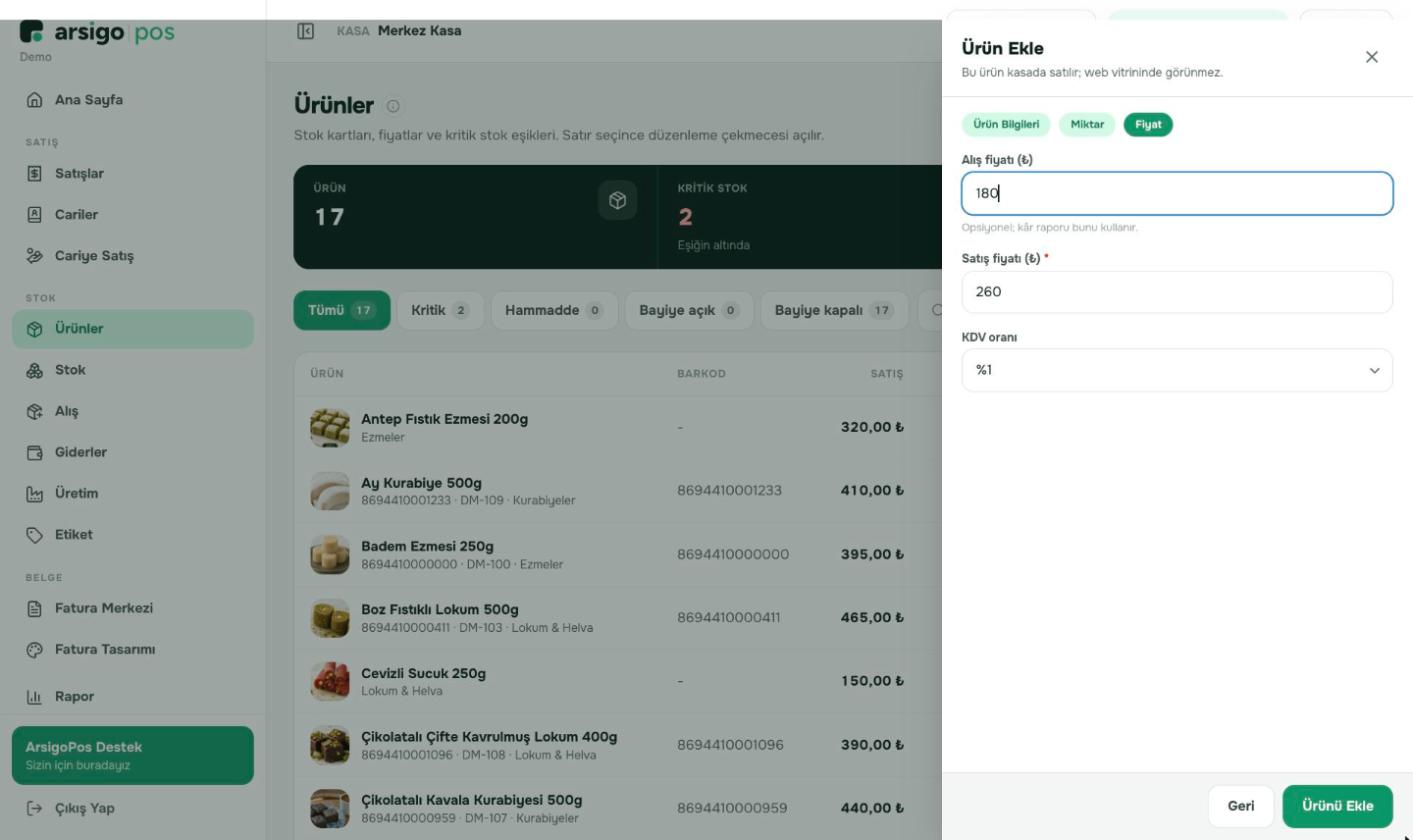Click the Satış fiyatı input field
1413x840 pixels.
[1177, 292]
